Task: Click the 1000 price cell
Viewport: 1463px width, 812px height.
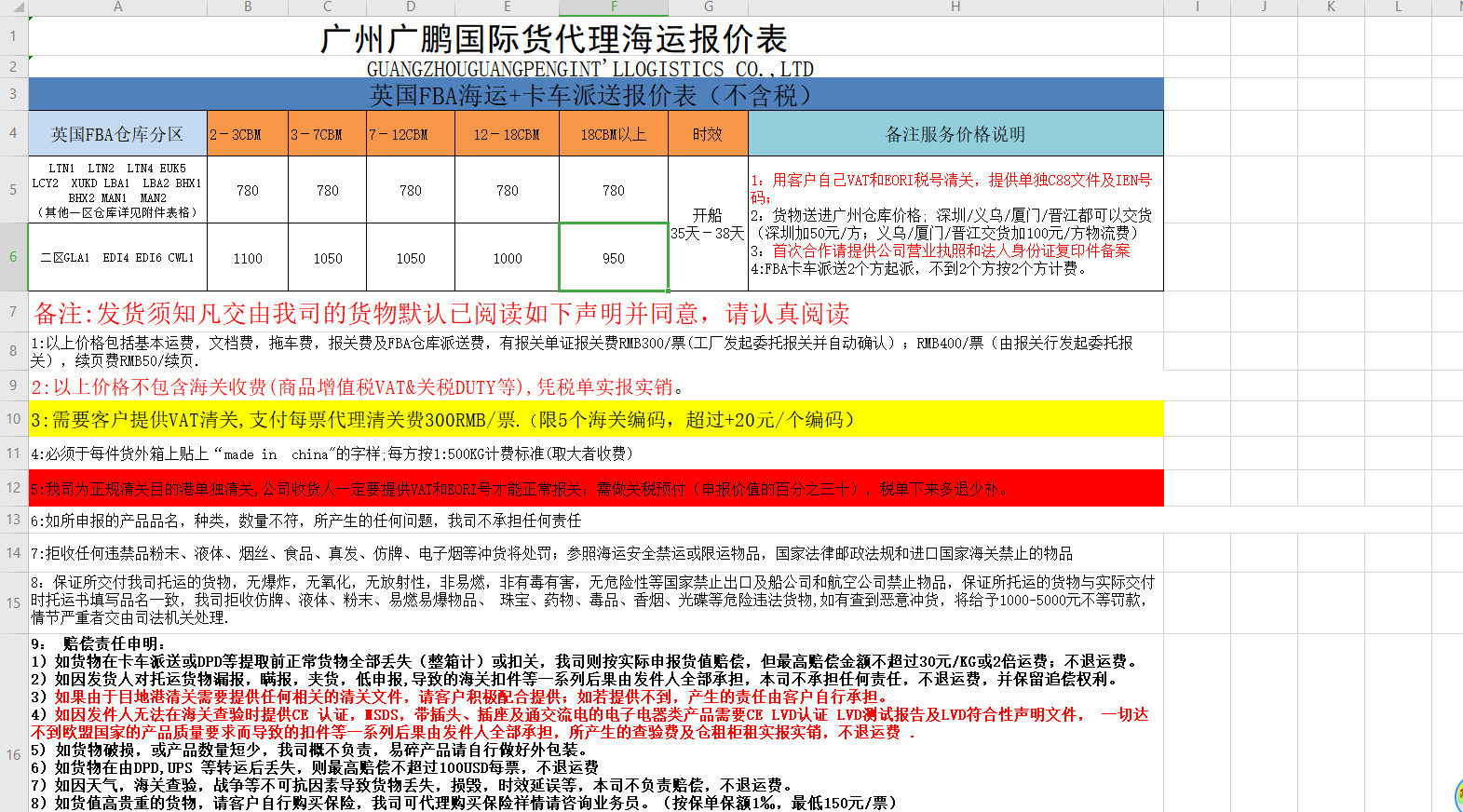Action: [x=508, y=258]
